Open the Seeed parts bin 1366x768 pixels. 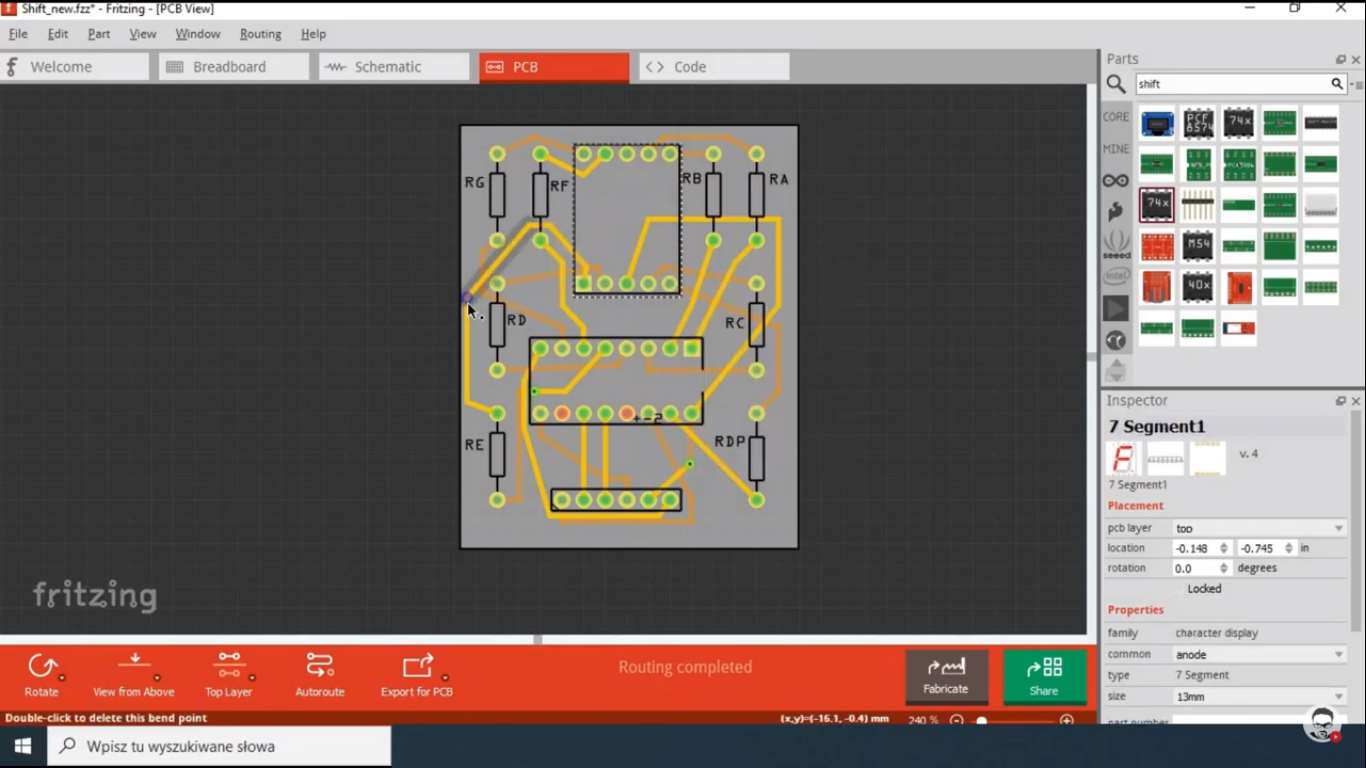coord(1116,244)
